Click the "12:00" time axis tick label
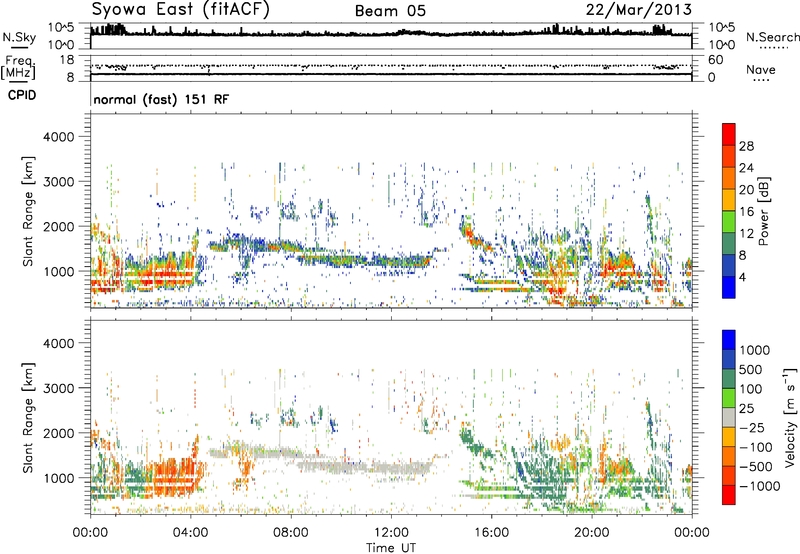Screen dimensions: 800x554 click(x=391, y=533)
